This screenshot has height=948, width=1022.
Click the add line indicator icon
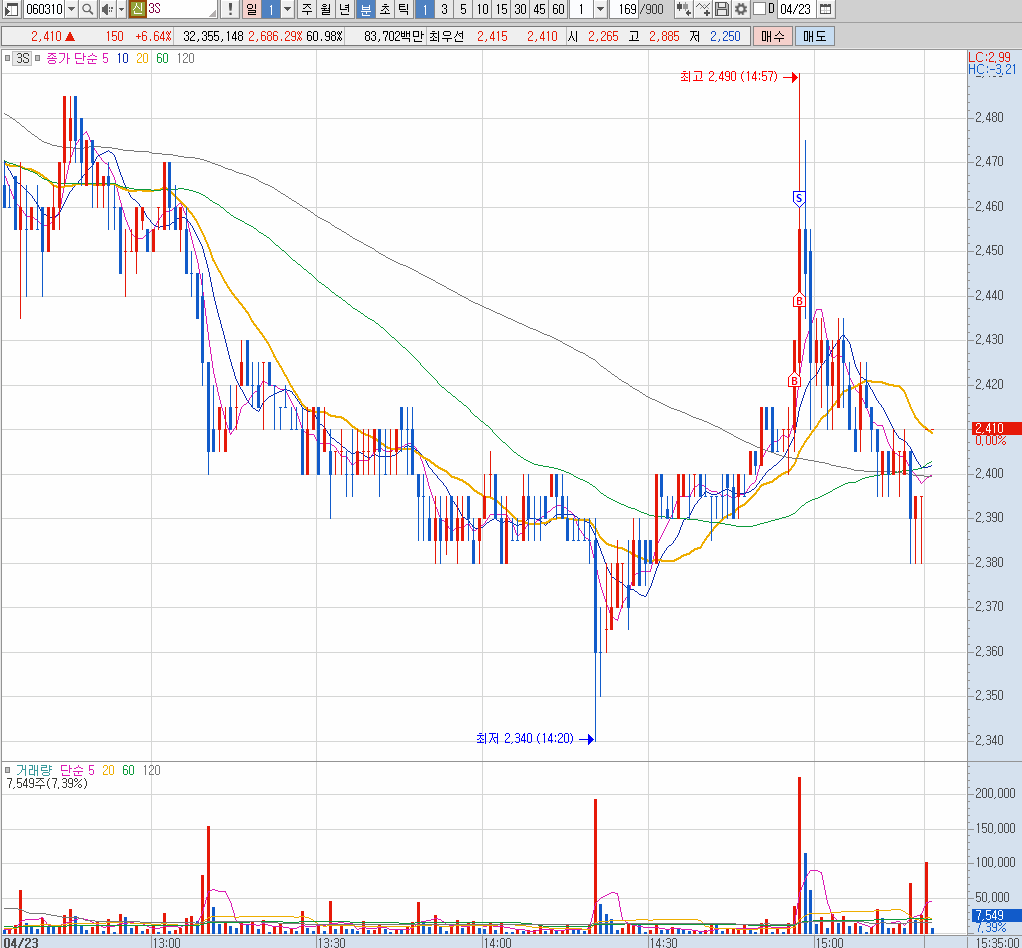tap(703, 10)
